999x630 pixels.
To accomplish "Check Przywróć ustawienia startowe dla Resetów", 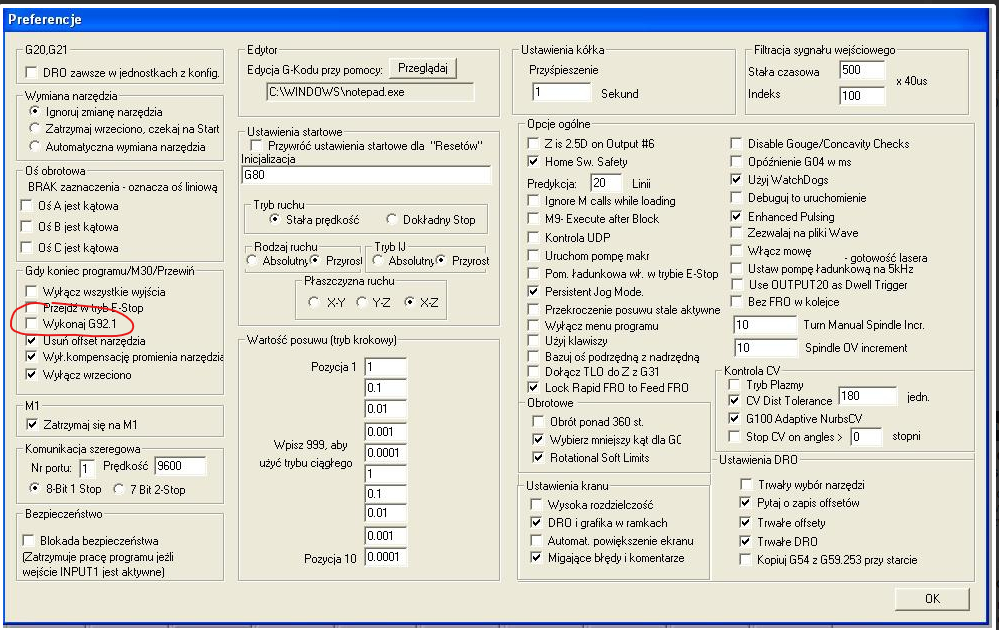I will 256,146.
